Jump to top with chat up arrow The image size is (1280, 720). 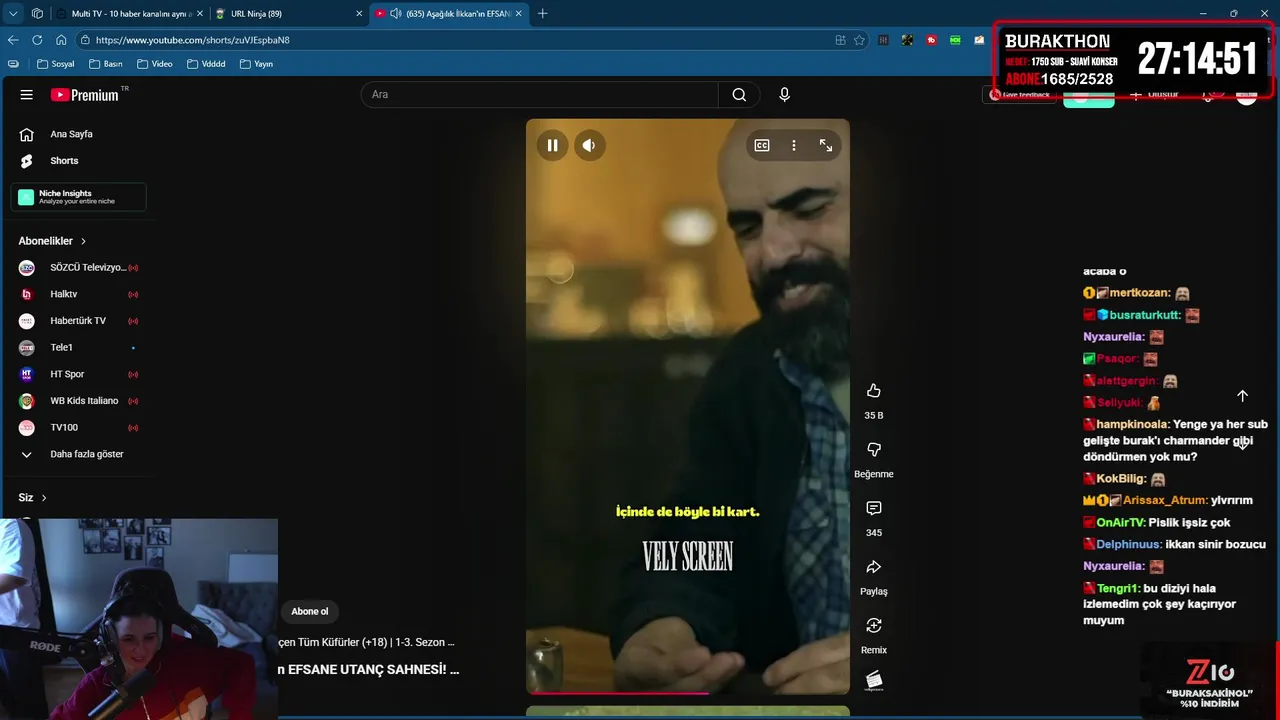(x=1242, y=396)
